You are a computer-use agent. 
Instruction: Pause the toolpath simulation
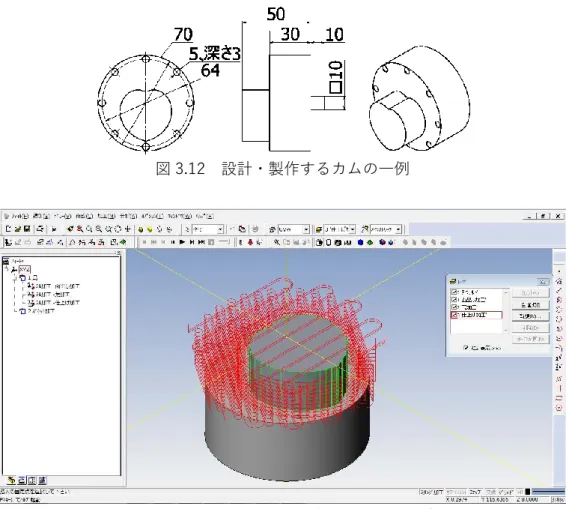[x=172, y=242]
